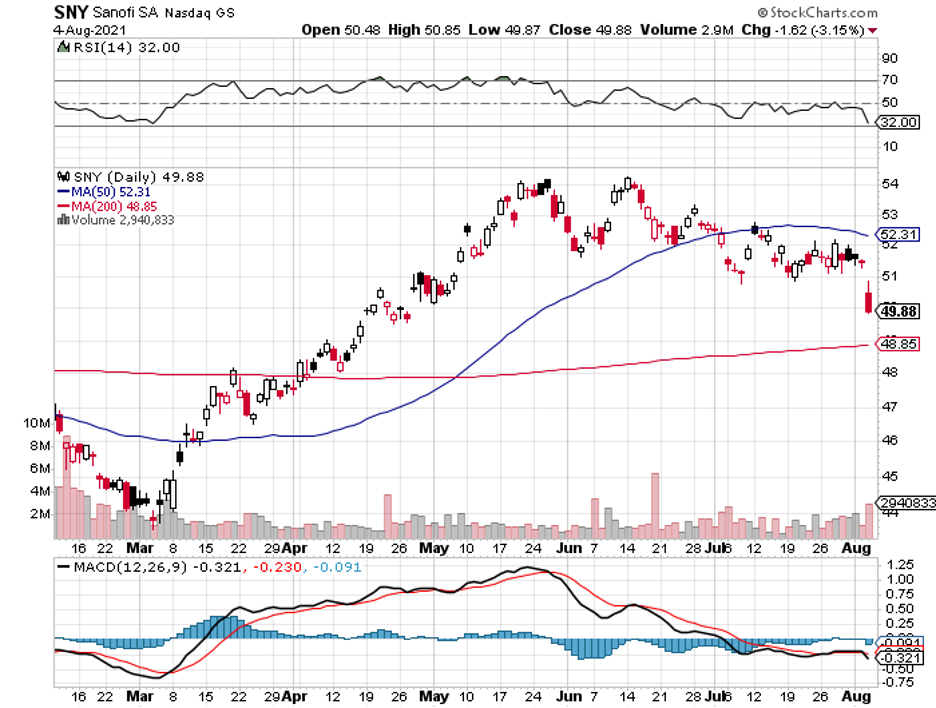Click the Open 50.48 value
Screen dimensions: 936x708
(x=341, y=30)
